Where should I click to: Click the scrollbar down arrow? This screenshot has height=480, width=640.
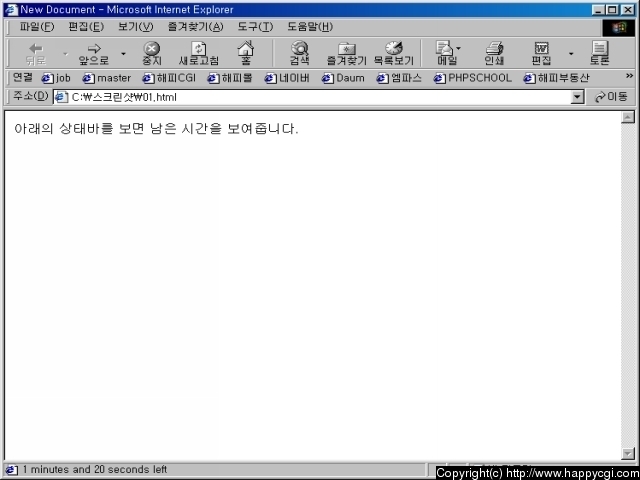tap(628, 453)
